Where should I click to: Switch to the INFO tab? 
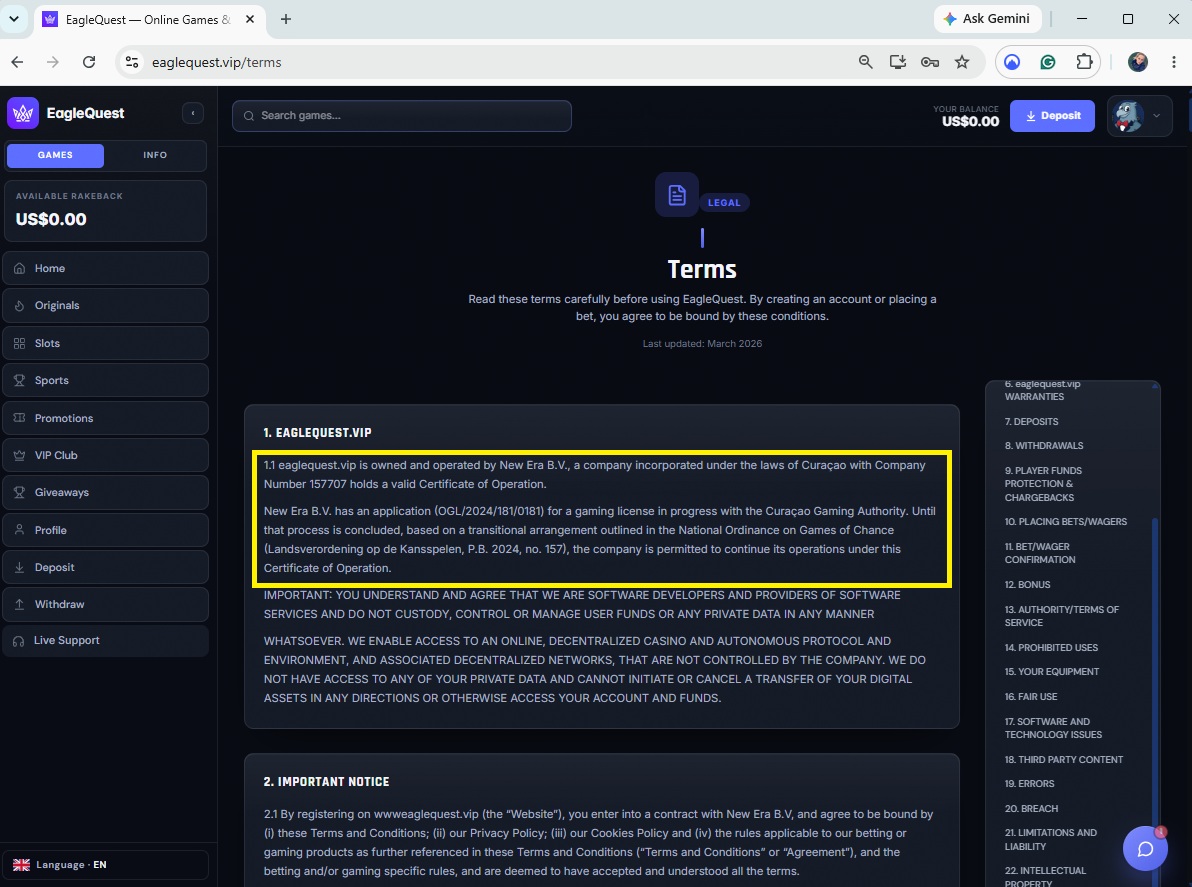[x=155, y=155]
